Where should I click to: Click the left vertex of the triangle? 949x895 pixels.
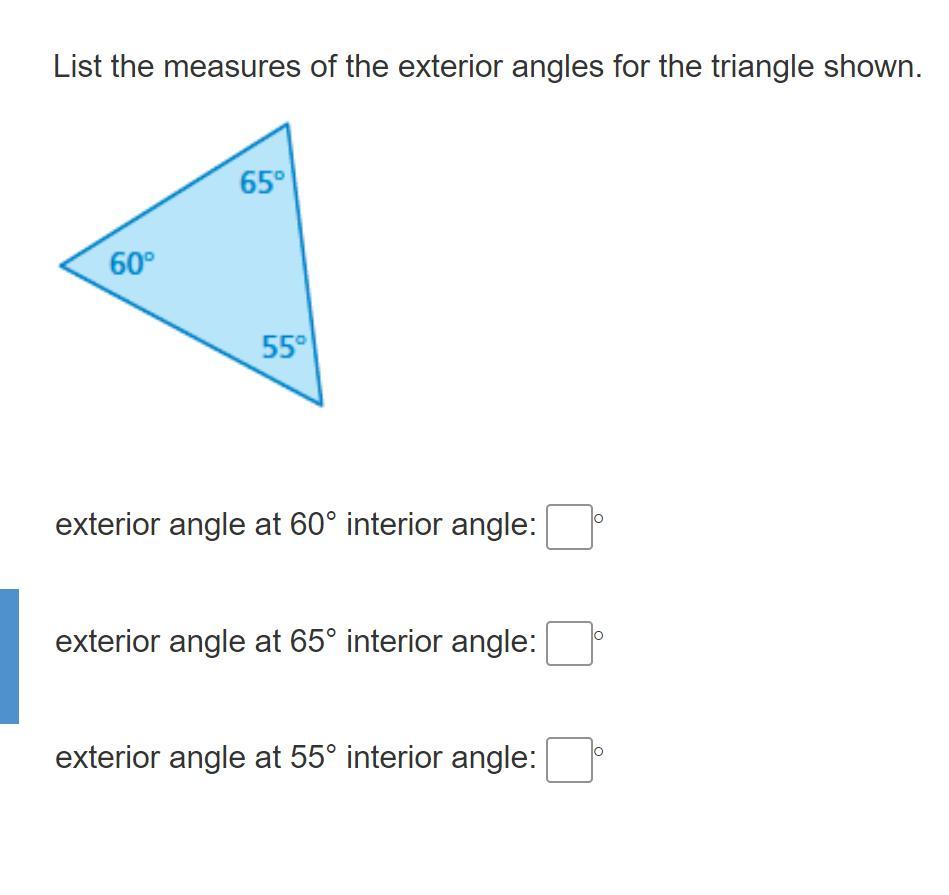63,265
